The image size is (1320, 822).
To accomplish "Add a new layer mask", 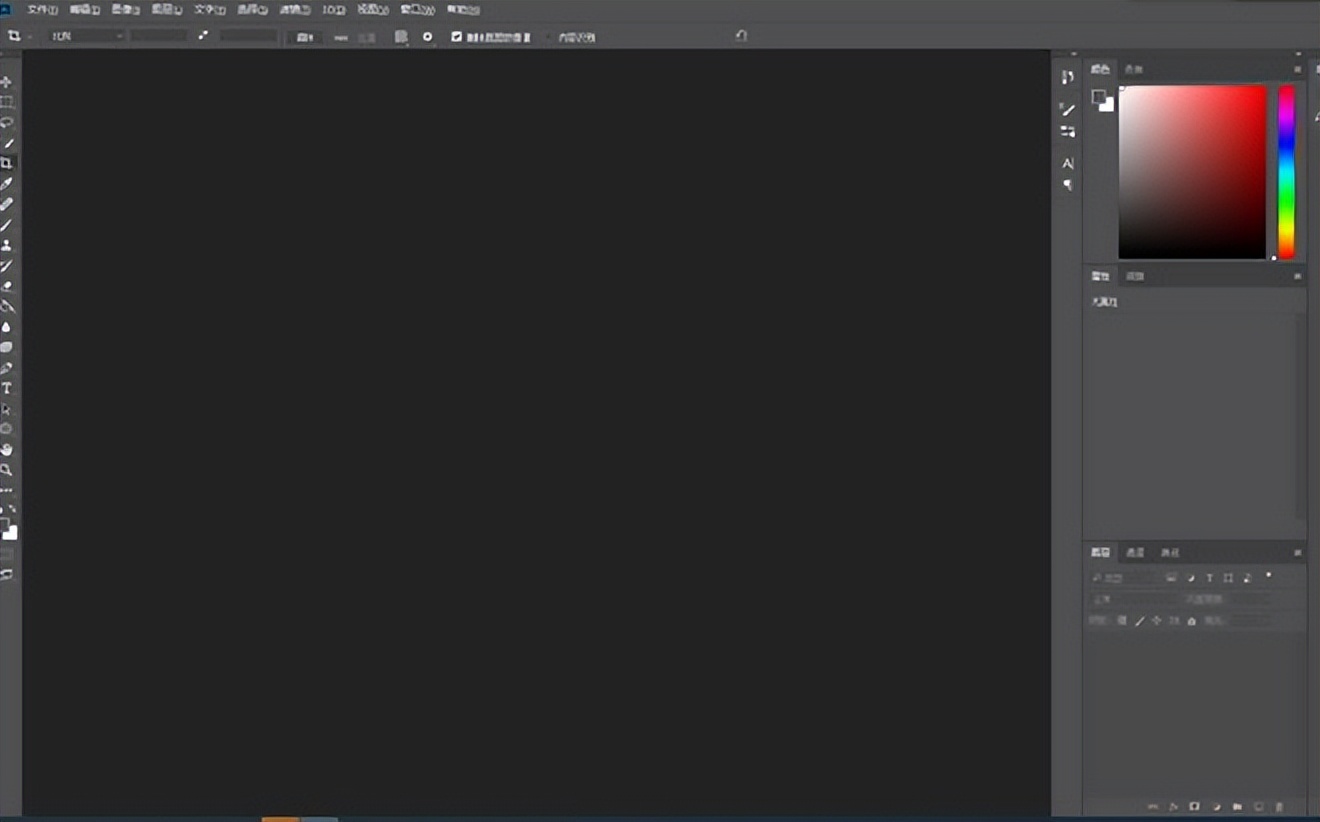I will (1194, 806).
